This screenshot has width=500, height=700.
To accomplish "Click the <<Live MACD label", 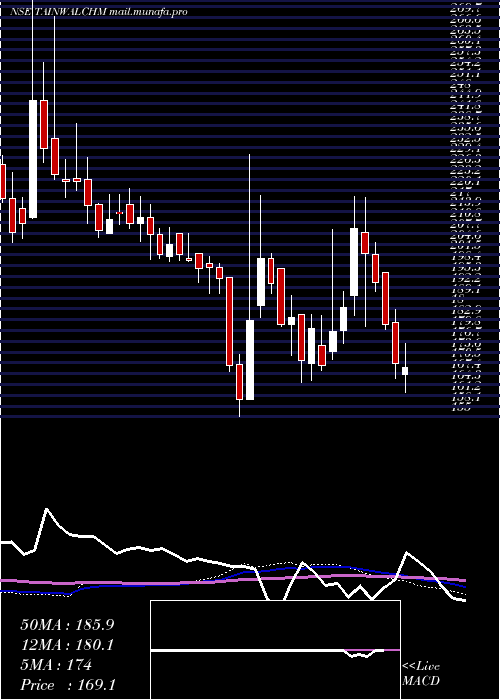I will (421, 674).
